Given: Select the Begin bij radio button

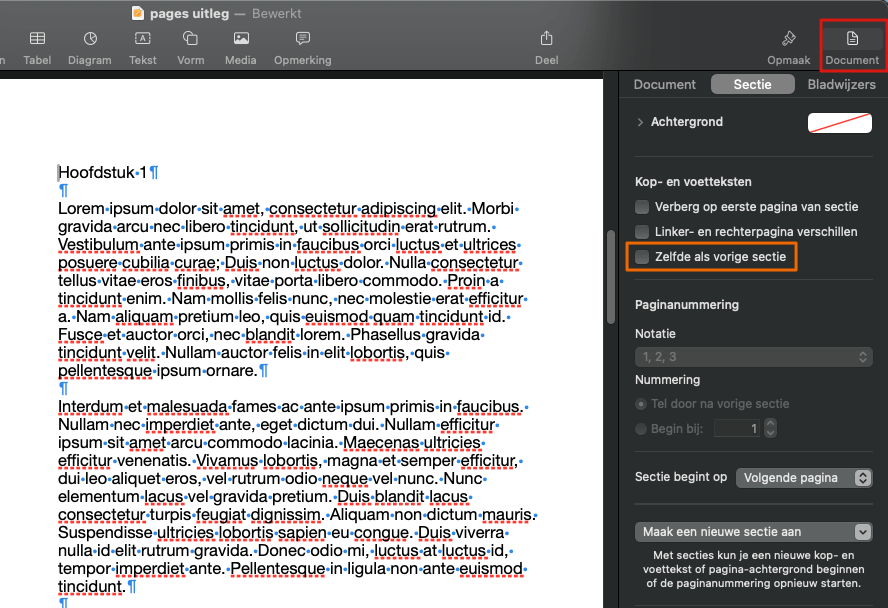Looking at the screenshot, I should (x=641, y=429).
